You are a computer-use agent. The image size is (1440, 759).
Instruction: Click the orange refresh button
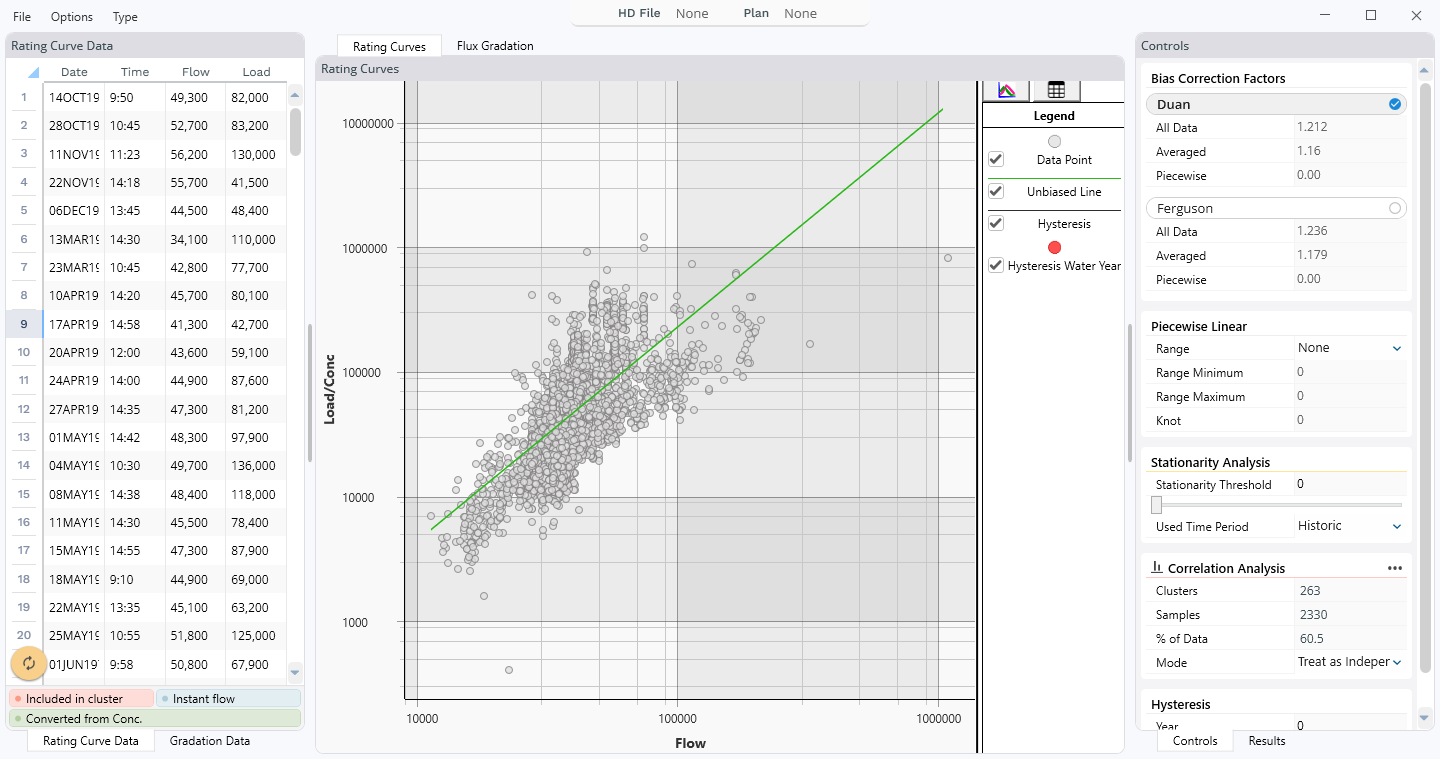(x=29, y=663)
